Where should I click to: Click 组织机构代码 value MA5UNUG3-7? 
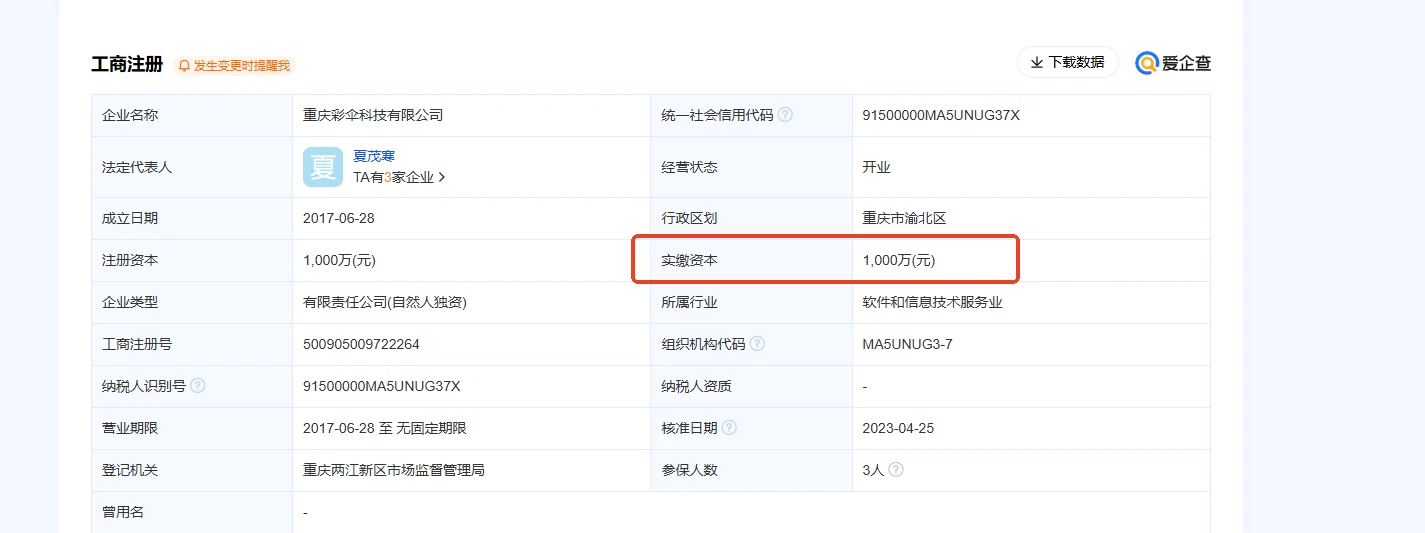pos(907,344)
